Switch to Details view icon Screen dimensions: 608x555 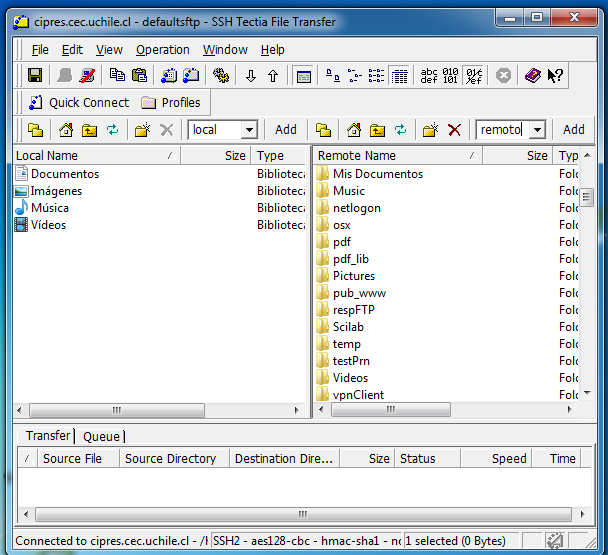(399, 76)
